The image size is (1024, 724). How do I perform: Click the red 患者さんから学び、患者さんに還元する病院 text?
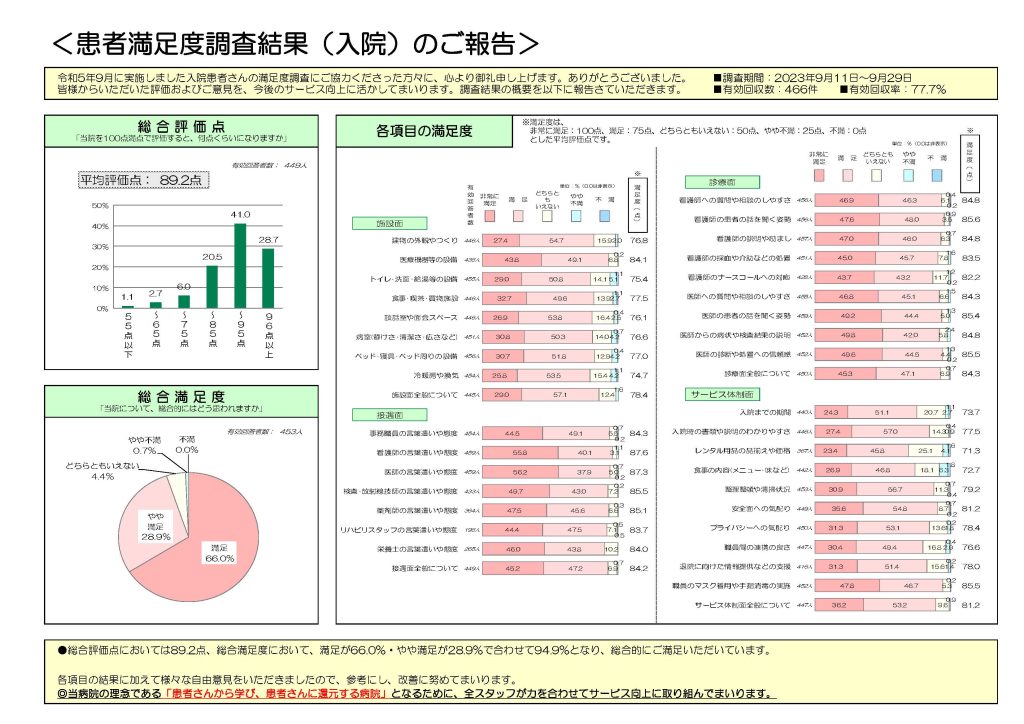pyautogui.click(x=276, y=693)
